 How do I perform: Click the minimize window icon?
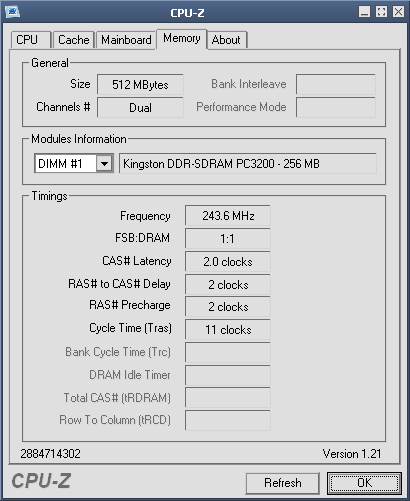tap(364, 12)
